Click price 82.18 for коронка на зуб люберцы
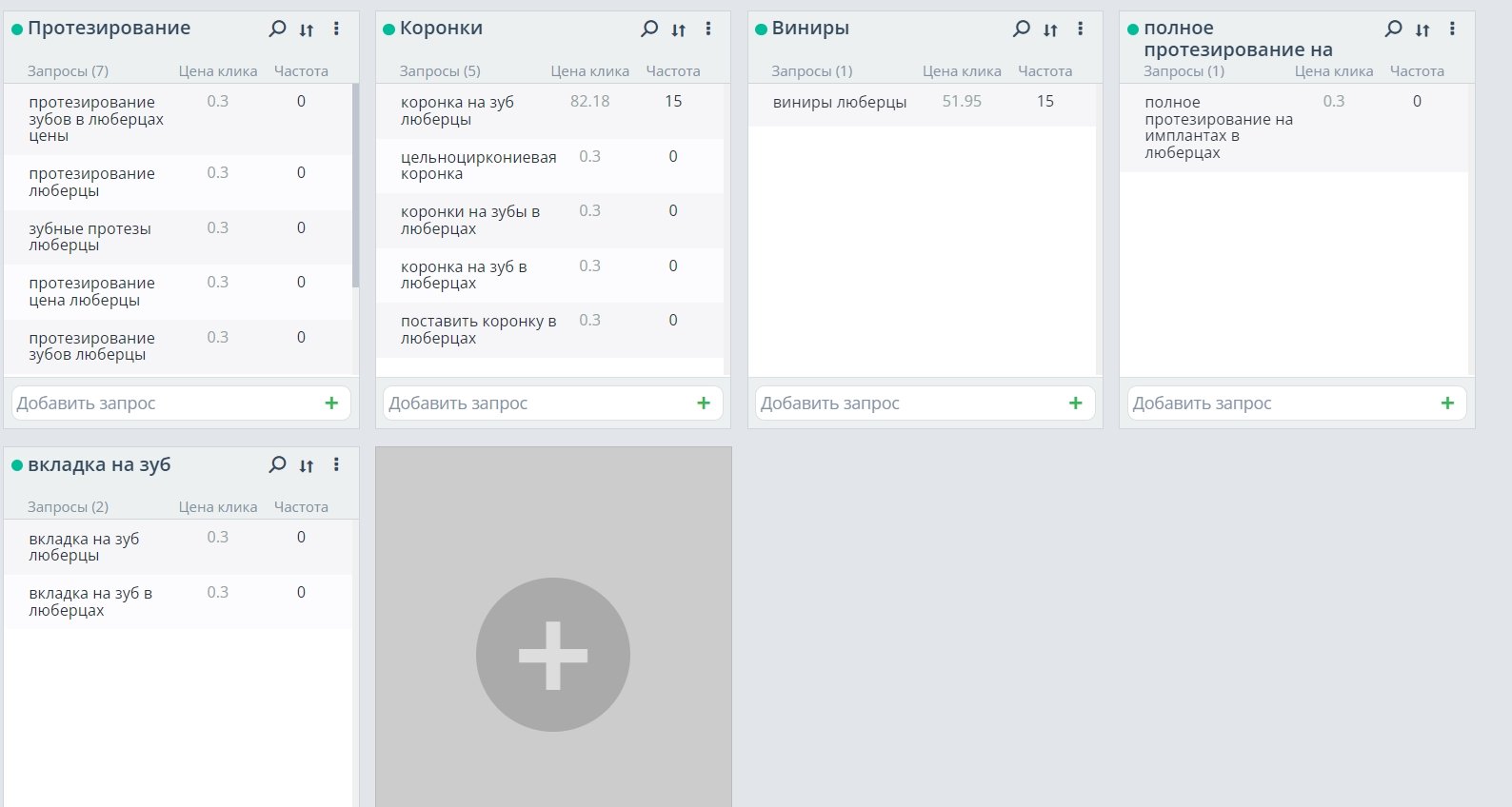 click(589, 102)
